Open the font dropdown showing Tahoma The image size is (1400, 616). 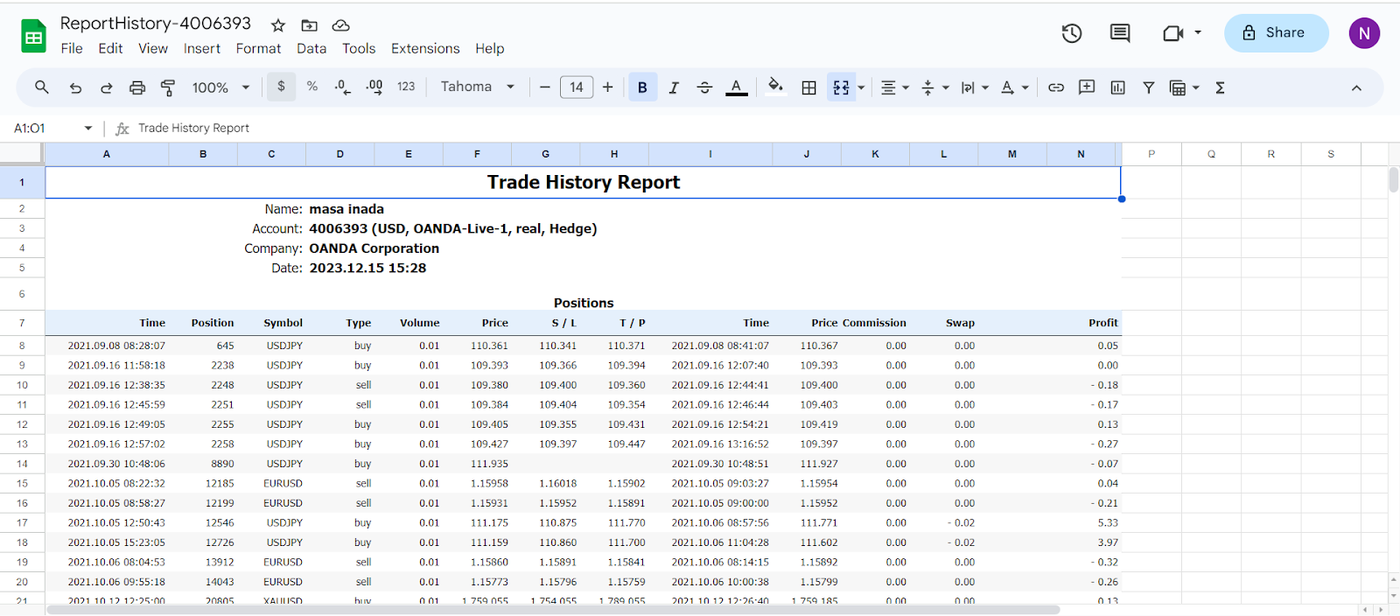[x=478, y=87]
